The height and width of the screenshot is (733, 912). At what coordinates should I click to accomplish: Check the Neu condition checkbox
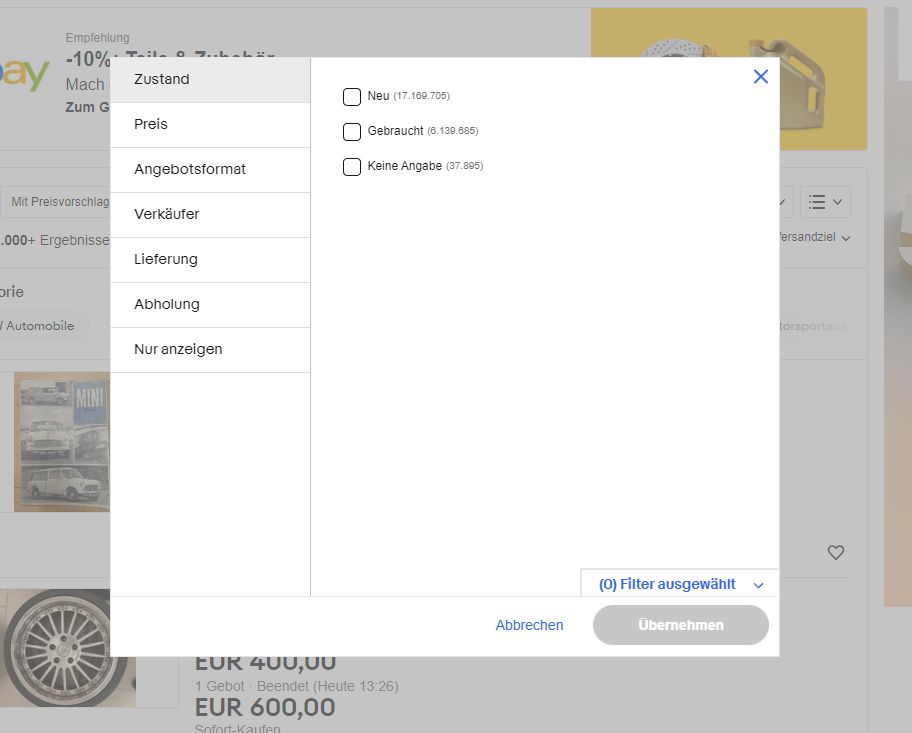[352, 97]
